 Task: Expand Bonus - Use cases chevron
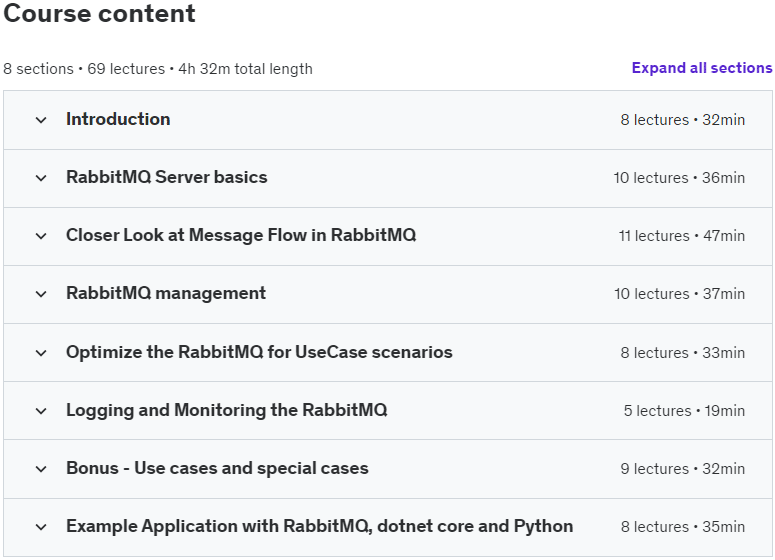[41, 469]
